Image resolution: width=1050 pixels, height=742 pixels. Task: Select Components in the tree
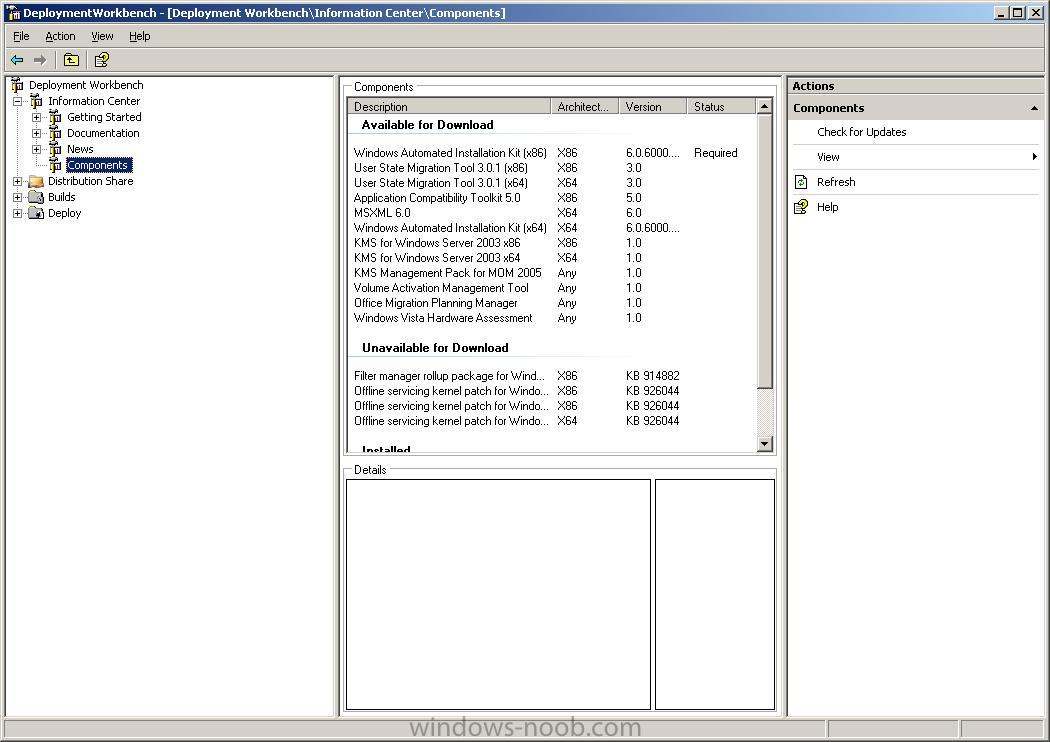point(98,165)
